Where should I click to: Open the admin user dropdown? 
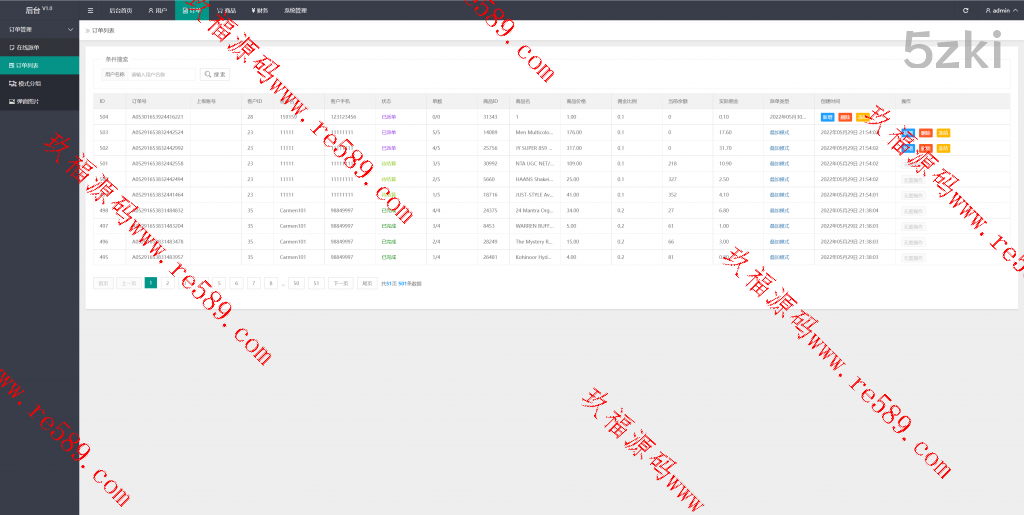(998, 10)
